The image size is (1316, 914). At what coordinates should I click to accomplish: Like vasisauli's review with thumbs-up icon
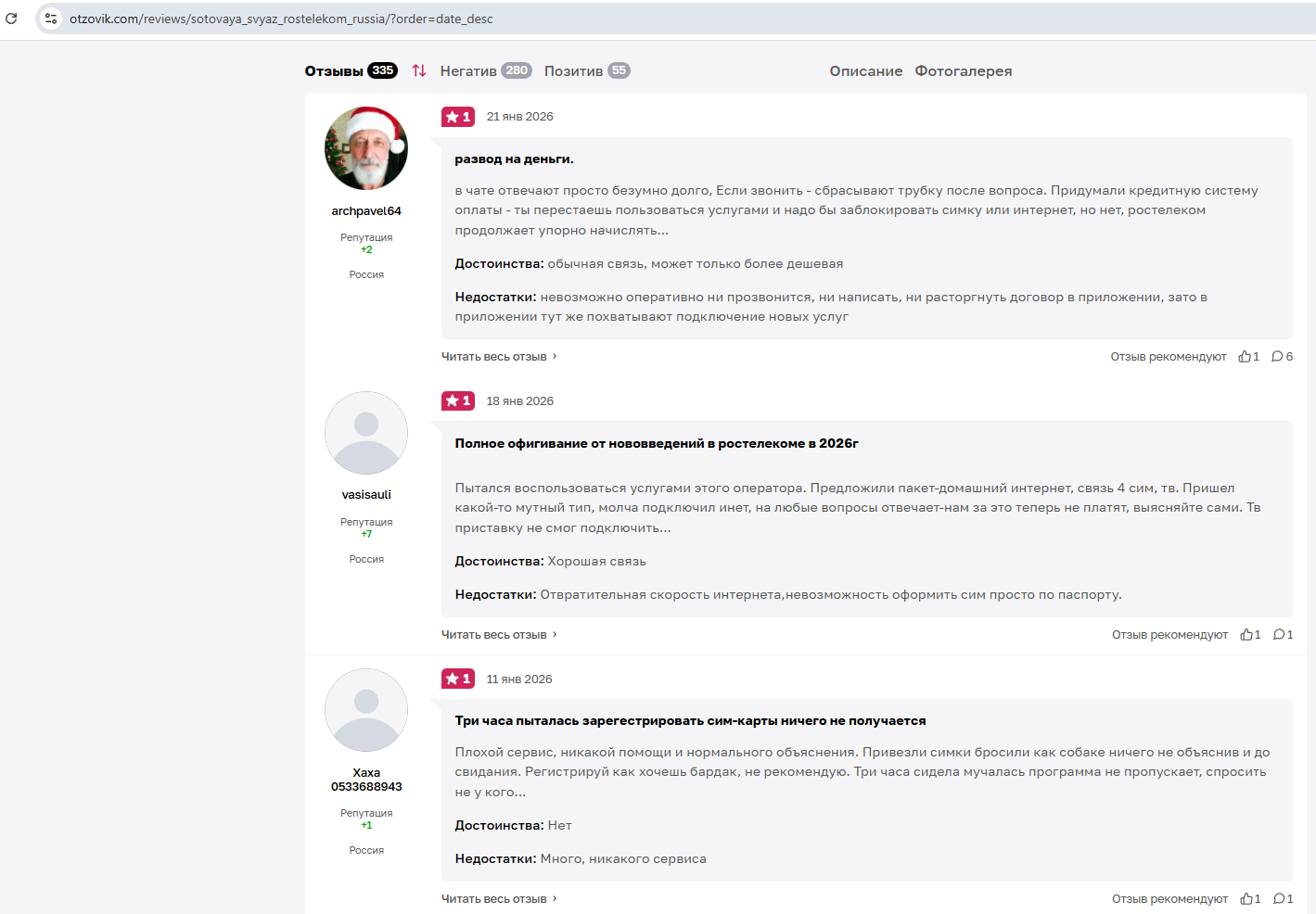click(1246, 635)
